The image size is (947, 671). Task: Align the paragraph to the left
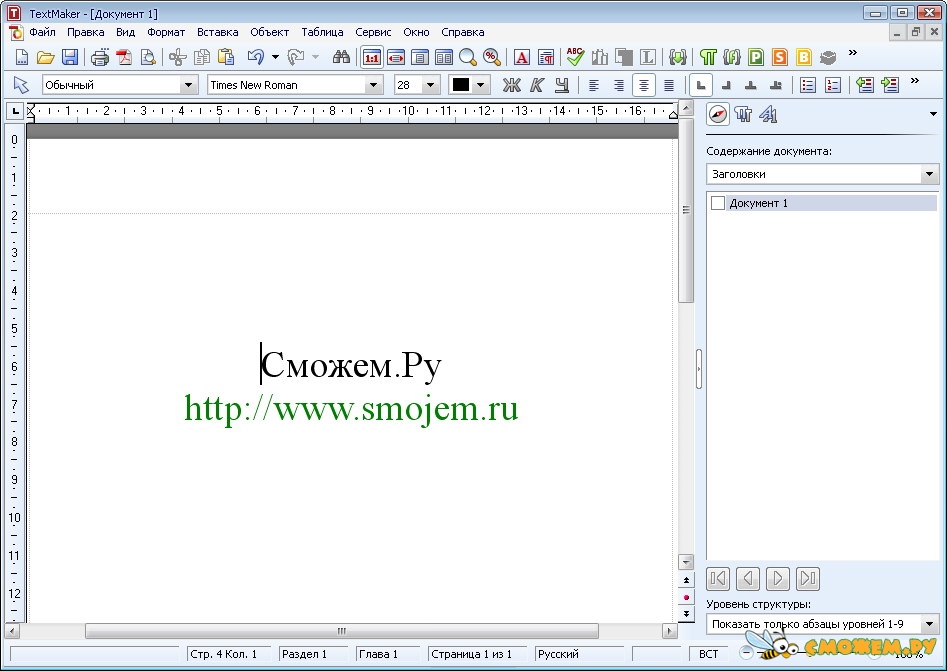point(594,85)
